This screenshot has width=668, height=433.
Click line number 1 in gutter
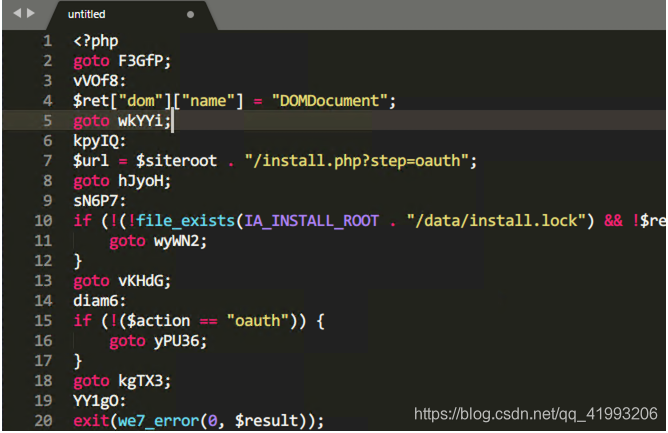[47, 41]
